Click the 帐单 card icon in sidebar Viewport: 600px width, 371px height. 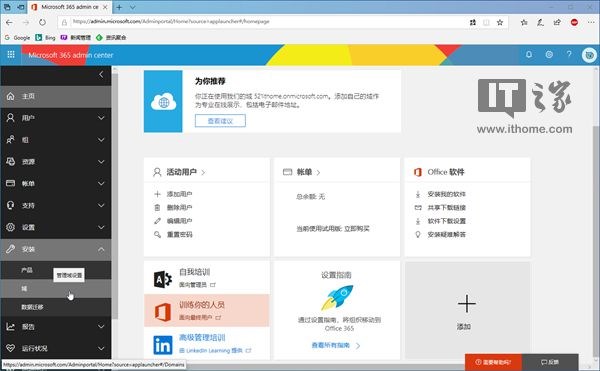click(10, 183)
